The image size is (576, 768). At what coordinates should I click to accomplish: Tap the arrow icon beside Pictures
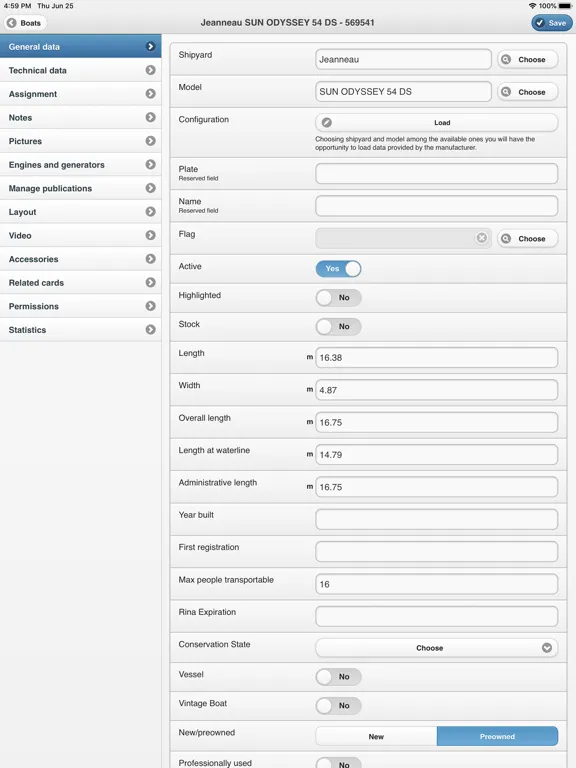tap(150, 141)
